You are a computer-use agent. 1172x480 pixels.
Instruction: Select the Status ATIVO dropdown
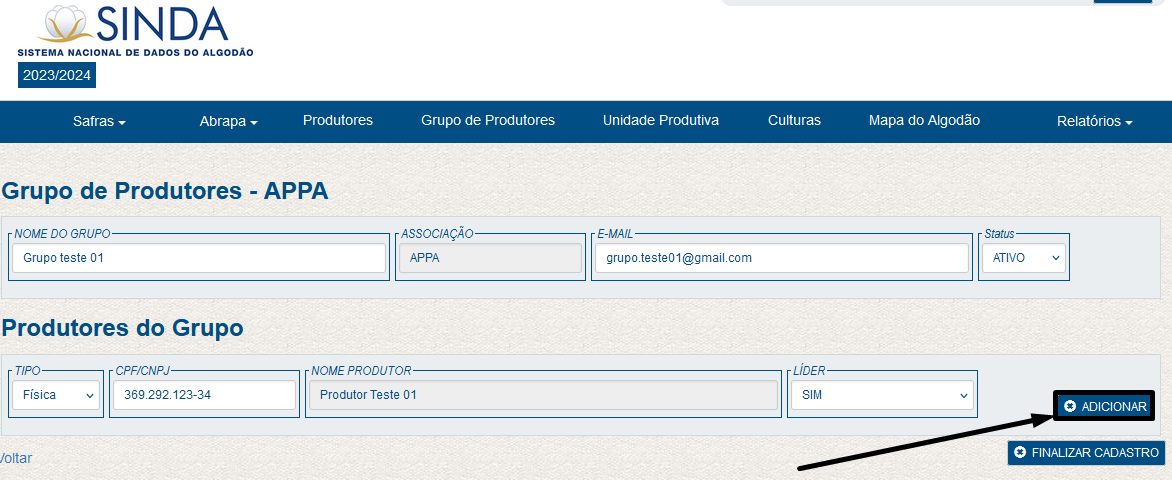[1024, 258]
